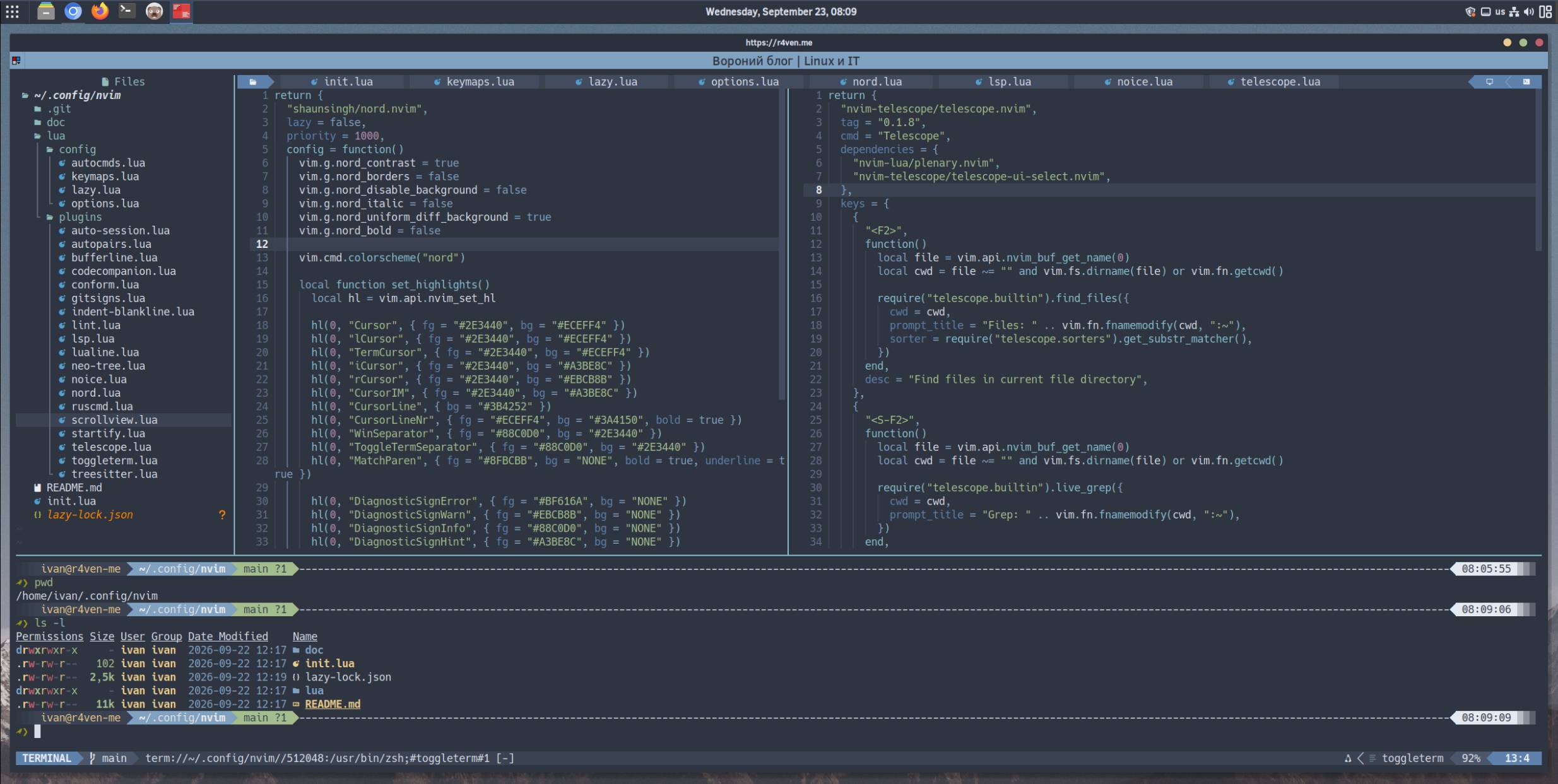Open the window layout panel icon at far right

coord(1545,11)
